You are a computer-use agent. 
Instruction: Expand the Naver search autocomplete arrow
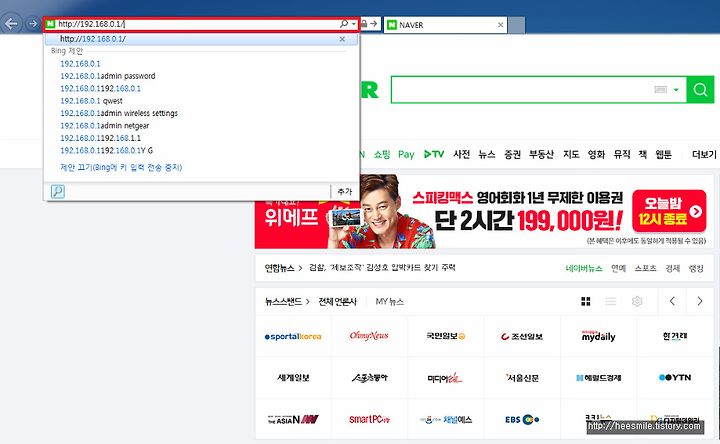coord(676,90)
